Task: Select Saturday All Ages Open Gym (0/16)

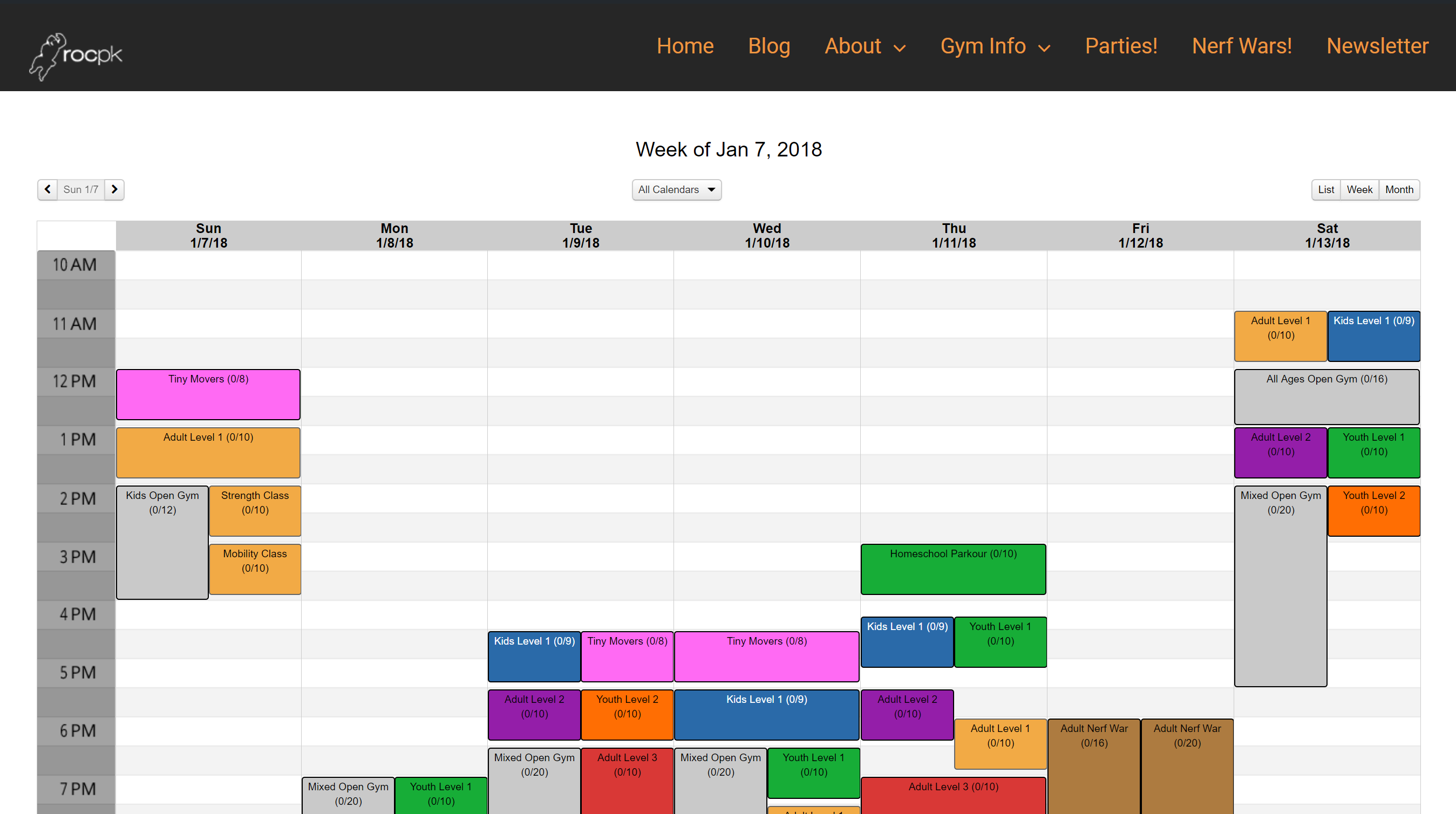Action: 1326,396
